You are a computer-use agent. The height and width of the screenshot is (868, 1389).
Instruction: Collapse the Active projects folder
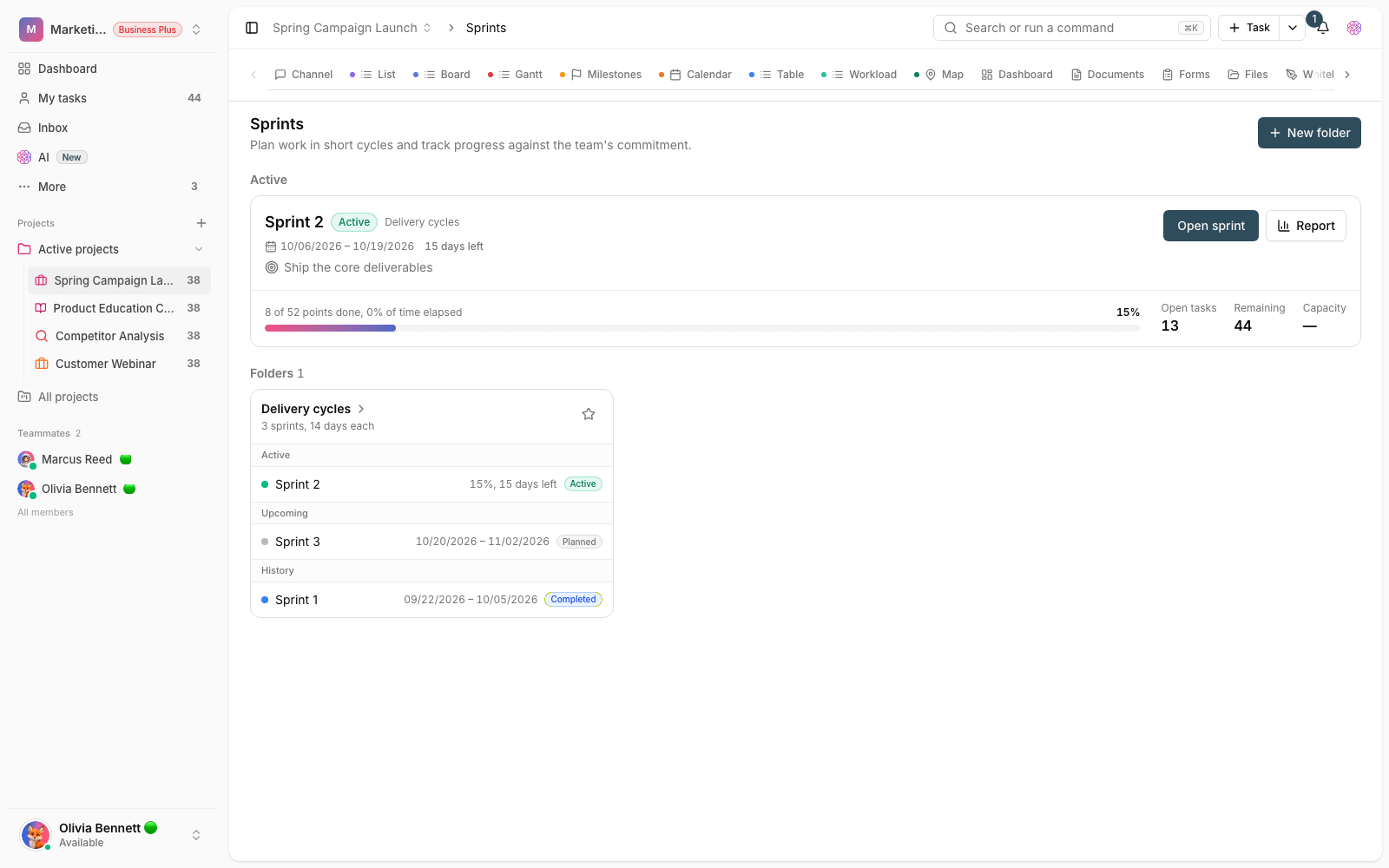click(199, 249)
